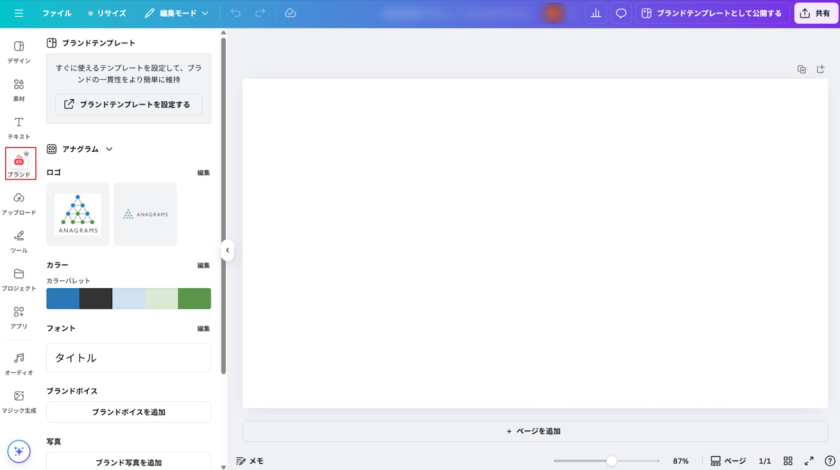
Task: Select the green color palette swatch
Action: [x=194, y=298]
